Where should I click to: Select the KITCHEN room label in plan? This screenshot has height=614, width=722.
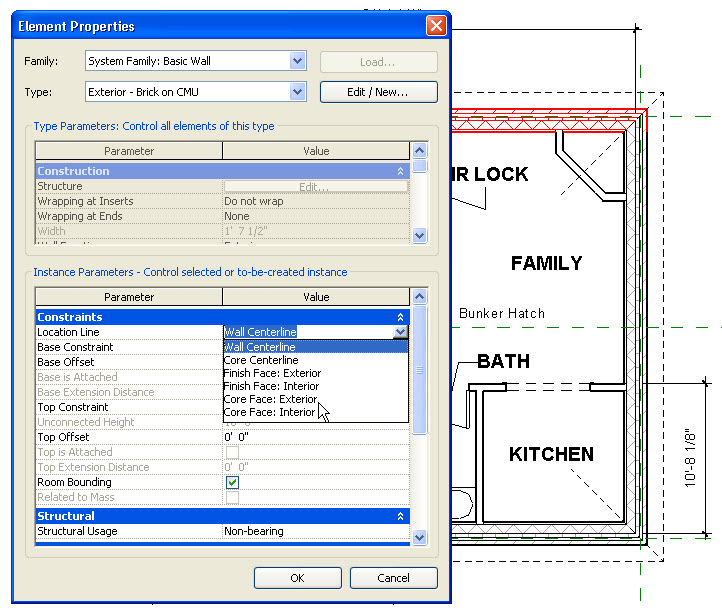point(551,454)
